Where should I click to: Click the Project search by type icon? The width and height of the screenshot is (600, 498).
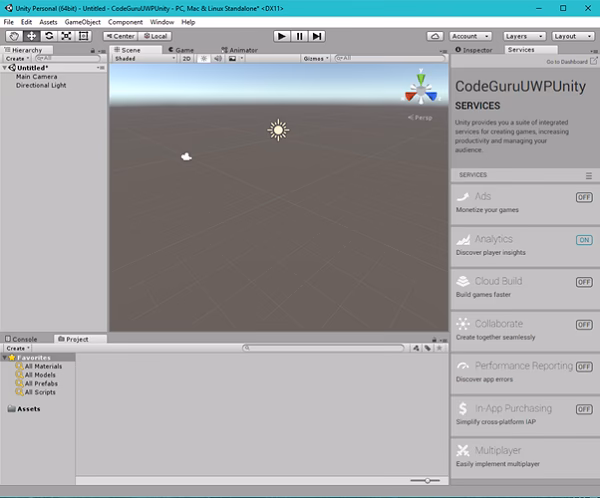416,348
